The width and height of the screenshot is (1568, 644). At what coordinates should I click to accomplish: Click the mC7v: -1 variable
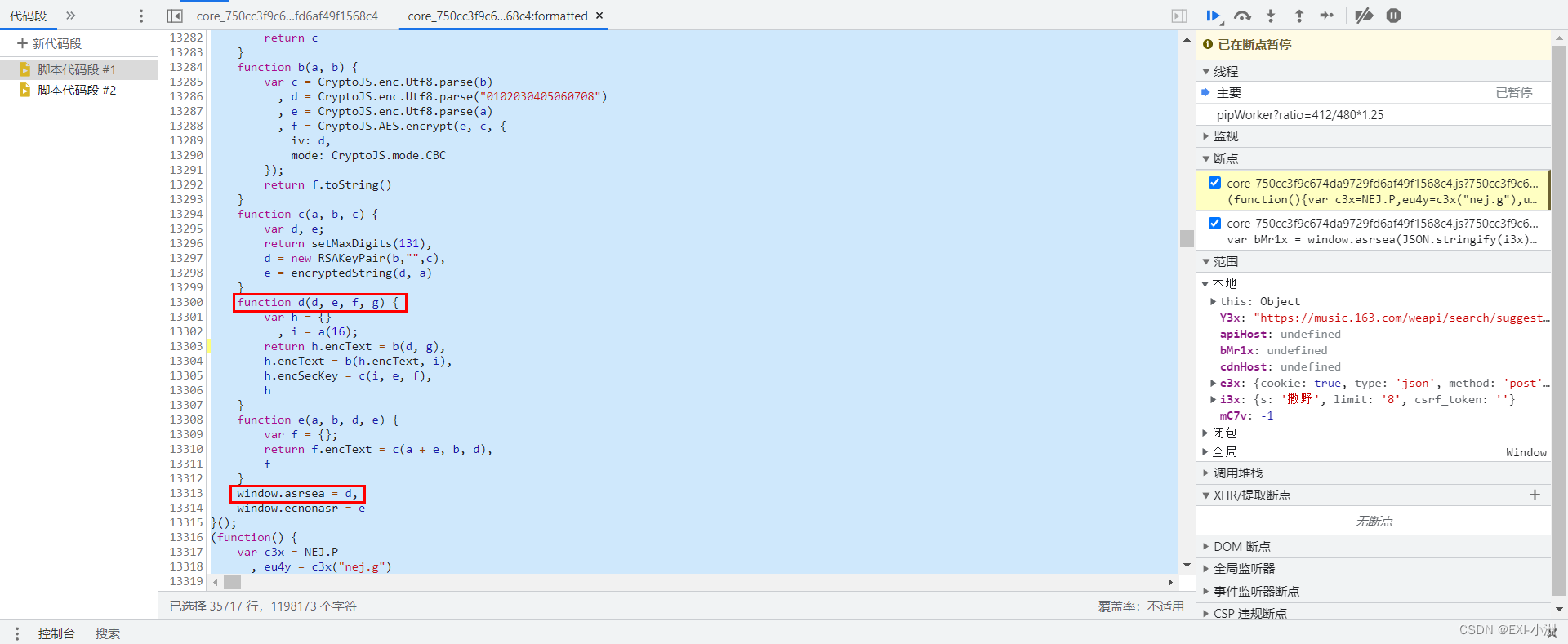pos(1246,415)
